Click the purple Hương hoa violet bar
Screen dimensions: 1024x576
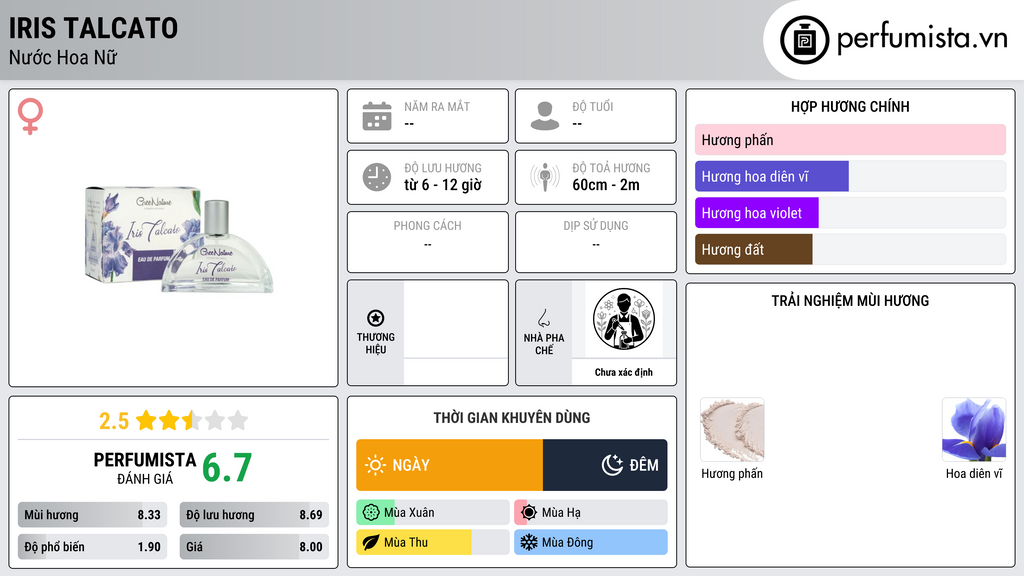[x=757, y=213]
